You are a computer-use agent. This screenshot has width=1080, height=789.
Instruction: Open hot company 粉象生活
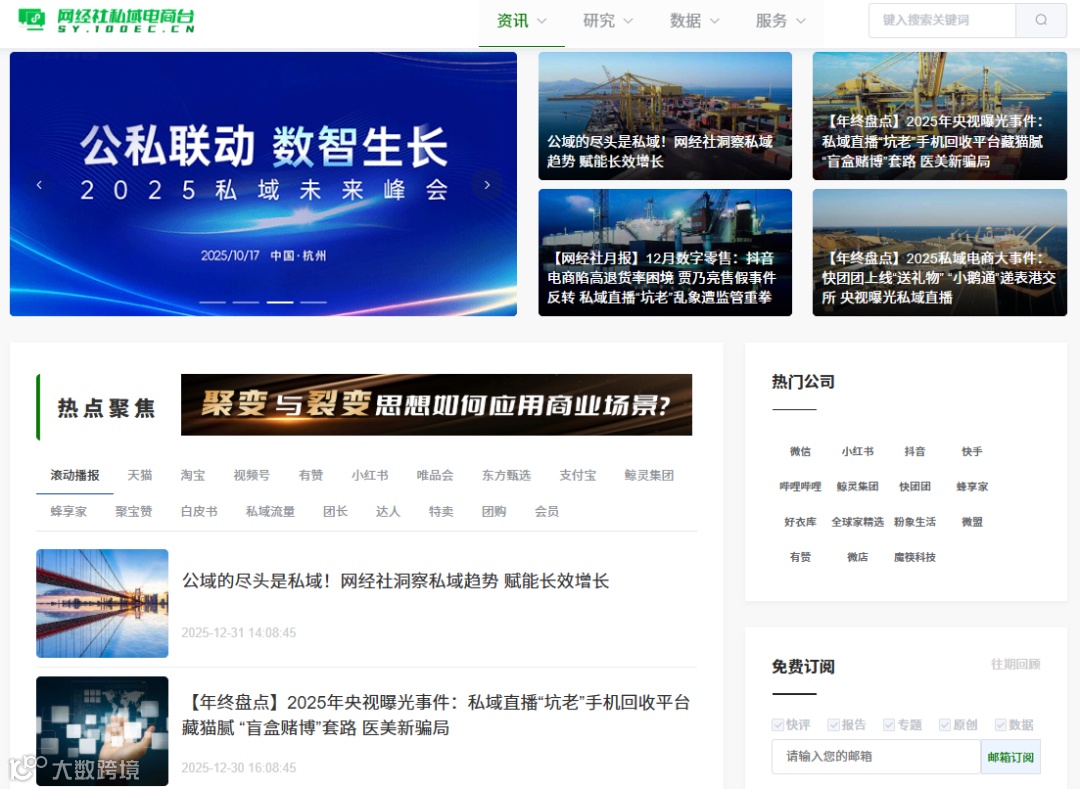(915, 522)
